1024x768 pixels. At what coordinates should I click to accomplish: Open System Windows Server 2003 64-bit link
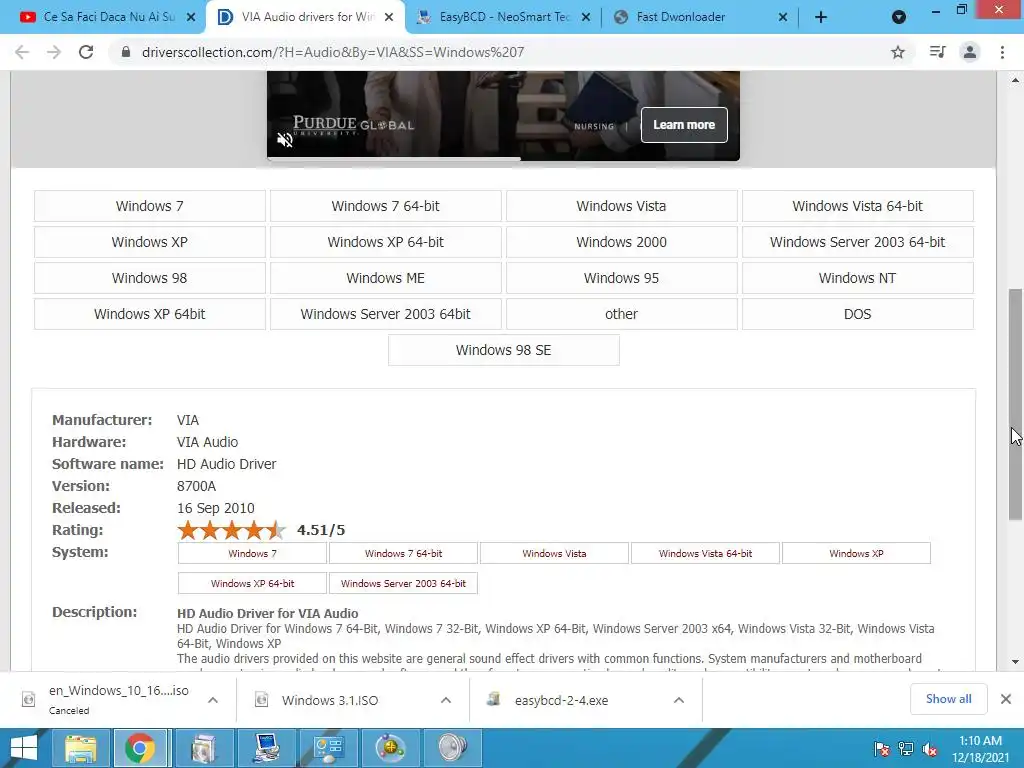point(403,583)
